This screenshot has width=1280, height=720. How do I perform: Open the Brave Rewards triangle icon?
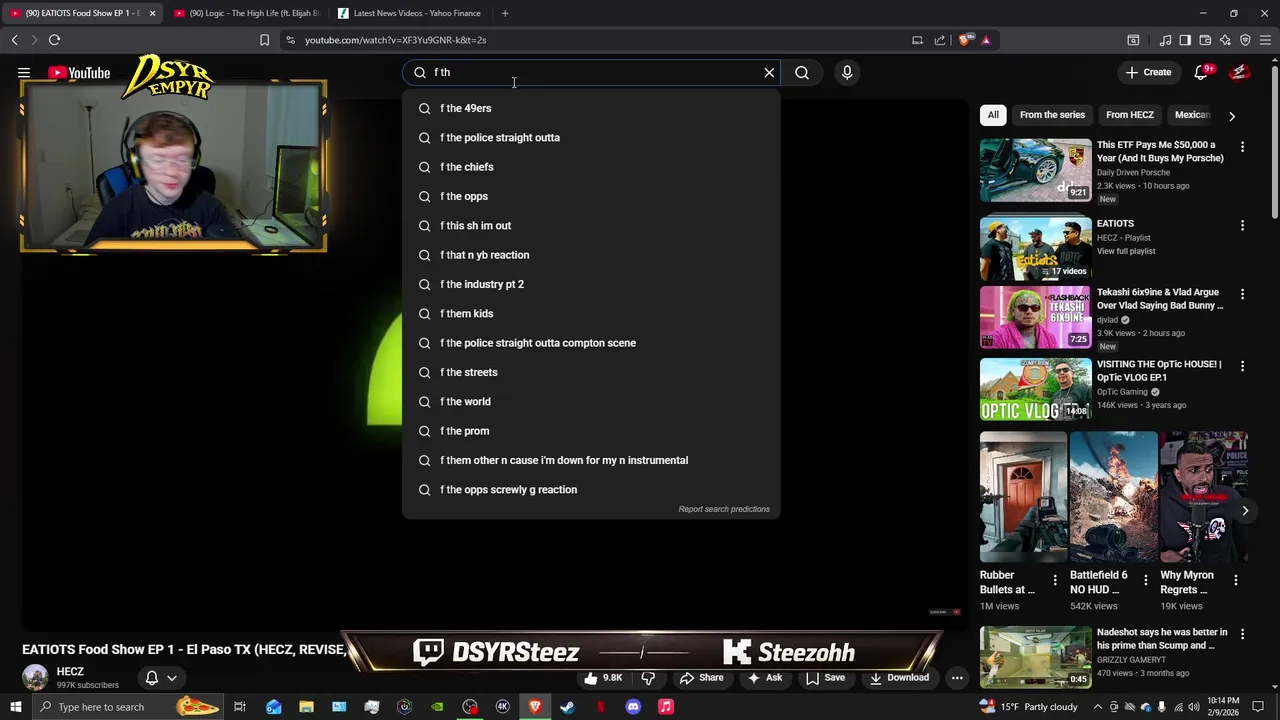click(986, 40)
